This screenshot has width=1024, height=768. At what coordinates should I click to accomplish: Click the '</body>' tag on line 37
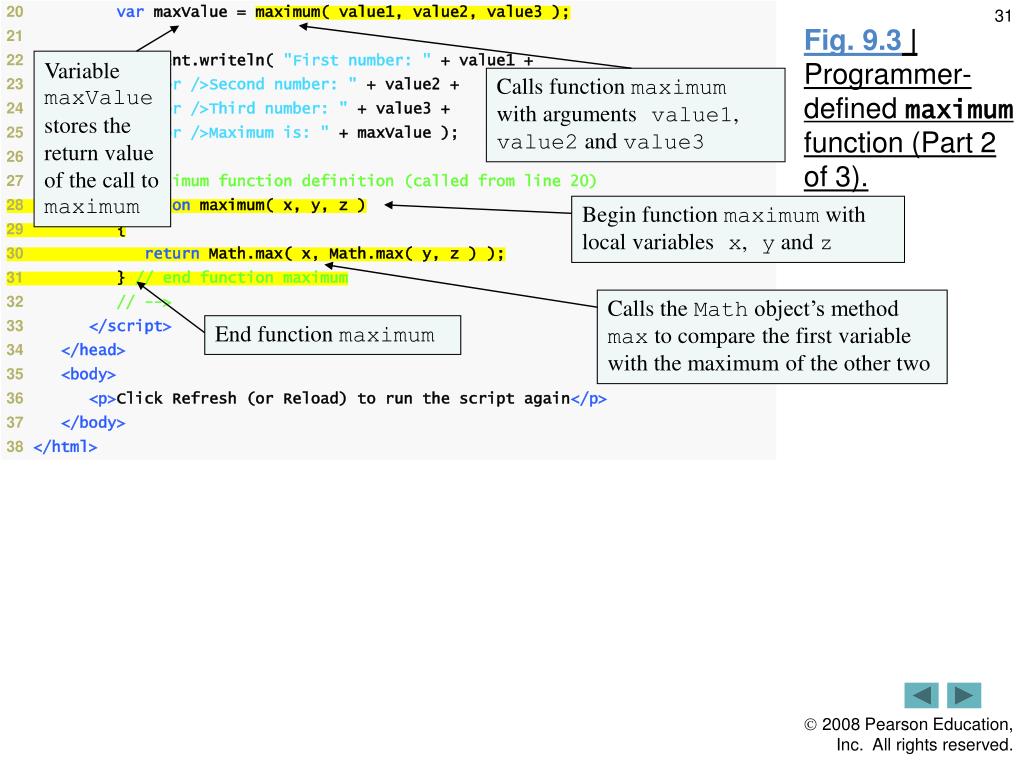pyautogui.click(x=93, y=423)
